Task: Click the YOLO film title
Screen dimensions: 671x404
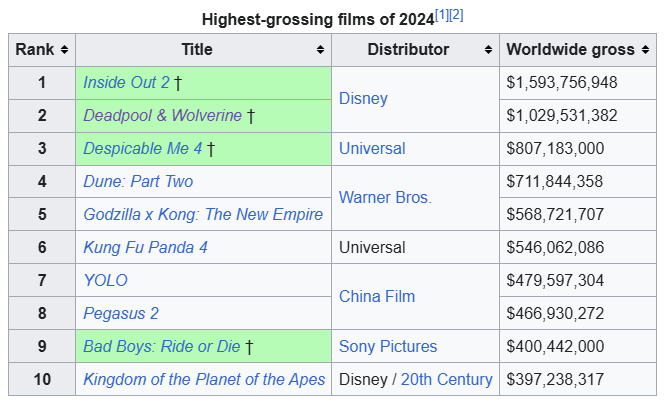Action: click(x=105, y=280)
